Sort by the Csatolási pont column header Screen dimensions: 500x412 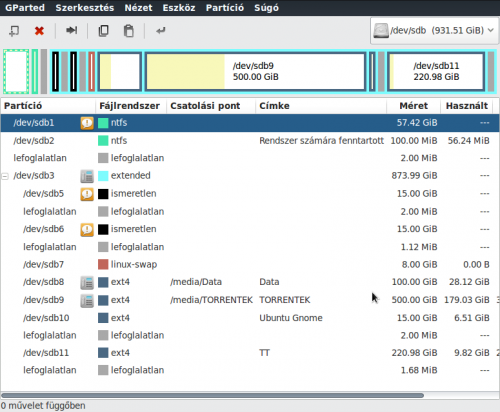pos(211,106)
